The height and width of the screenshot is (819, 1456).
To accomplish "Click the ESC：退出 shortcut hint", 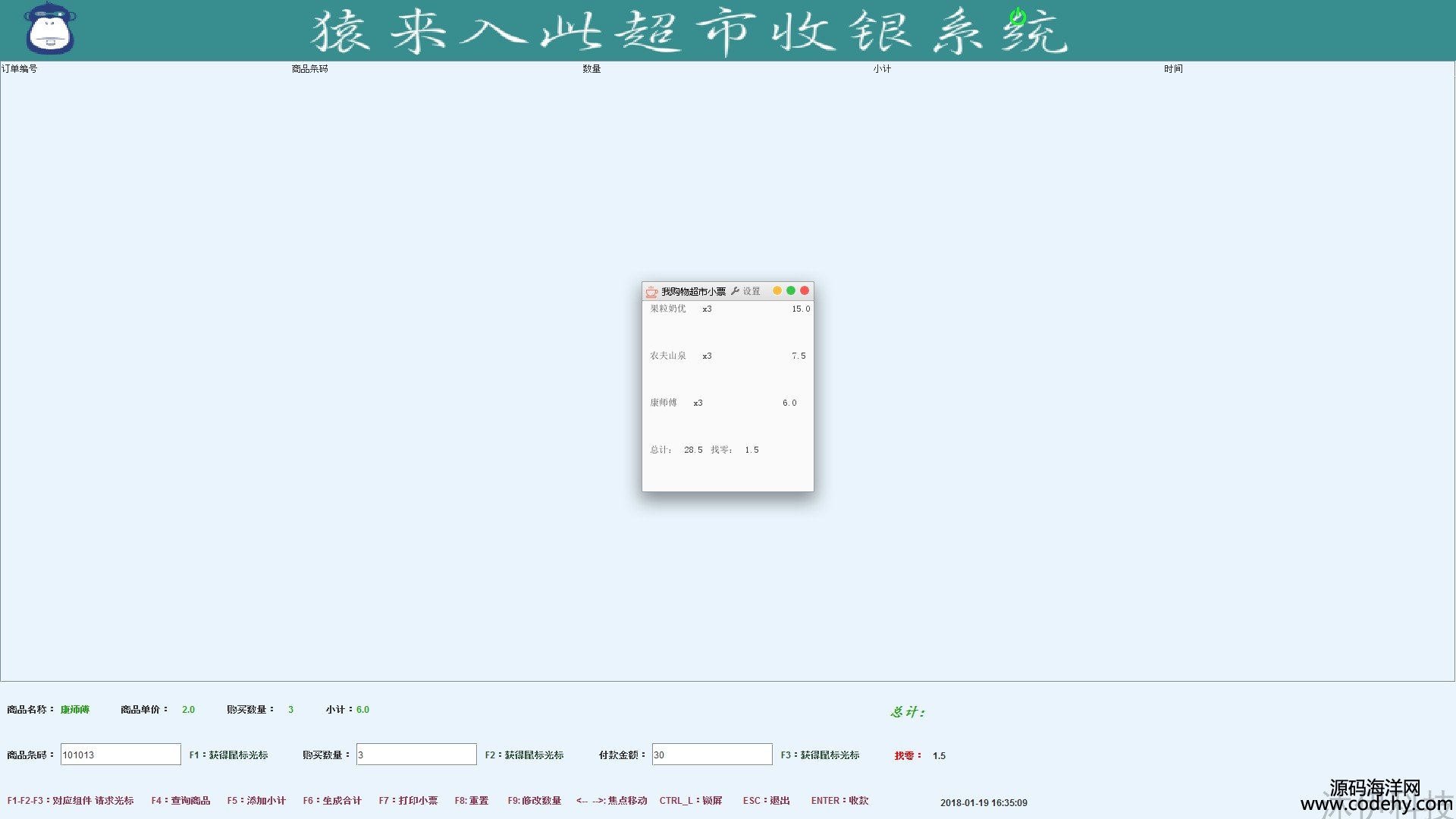I will pos(767,801).
